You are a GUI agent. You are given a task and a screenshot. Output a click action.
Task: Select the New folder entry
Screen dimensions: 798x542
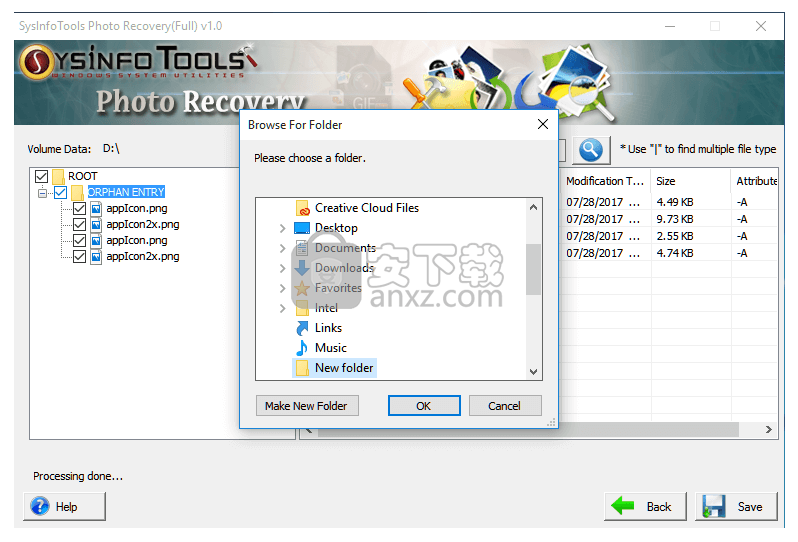click(344, 368)
